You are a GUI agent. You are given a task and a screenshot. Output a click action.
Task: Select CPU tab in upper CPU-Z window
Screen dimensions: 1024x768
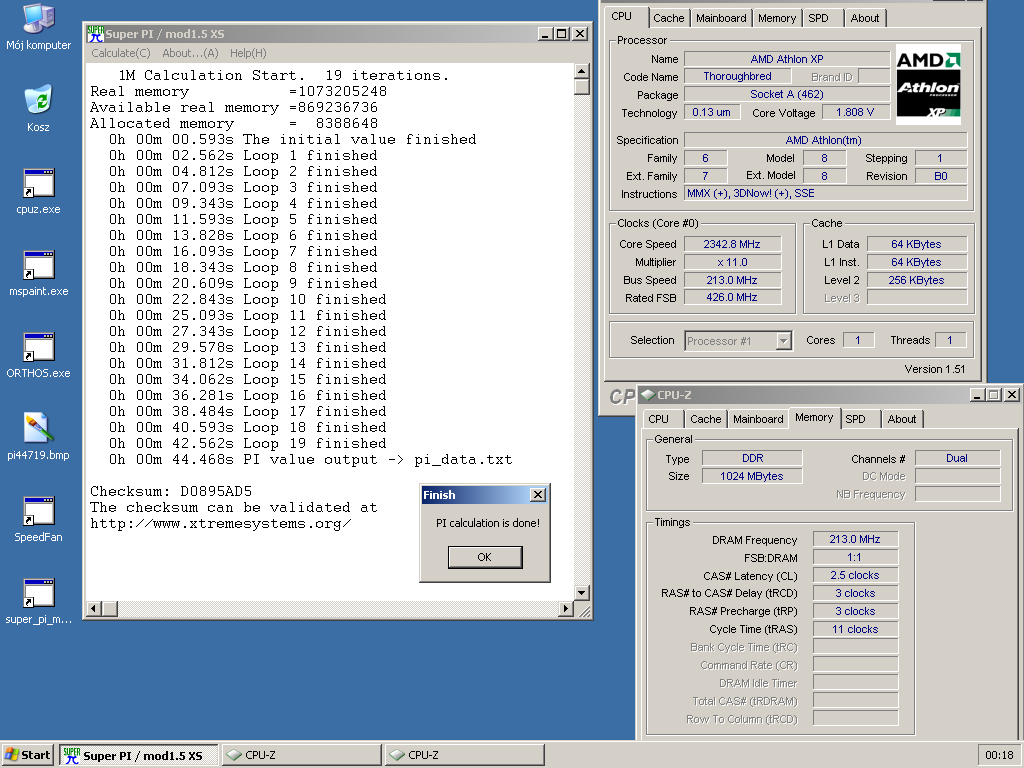(x=622, y=17)
